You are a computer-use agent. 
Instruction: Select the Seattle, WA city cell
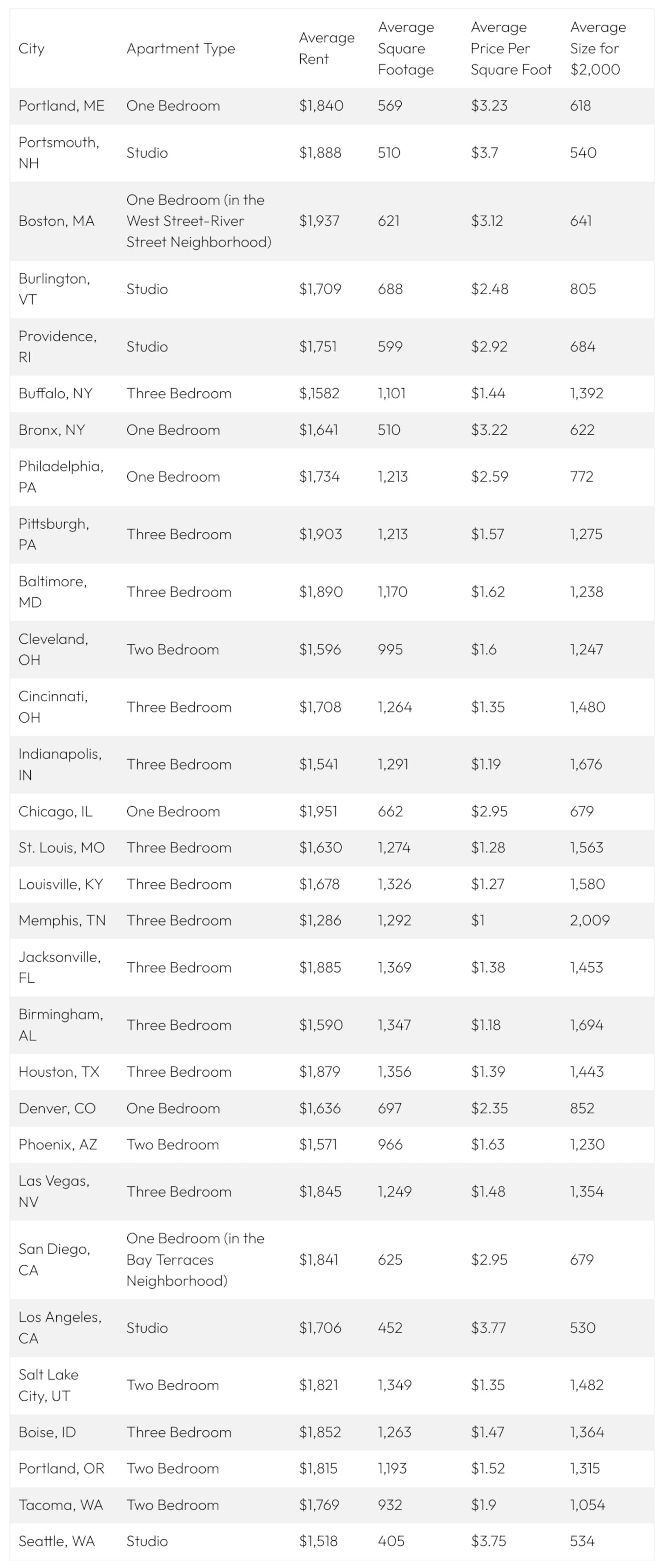click(x=57, y=1541)
